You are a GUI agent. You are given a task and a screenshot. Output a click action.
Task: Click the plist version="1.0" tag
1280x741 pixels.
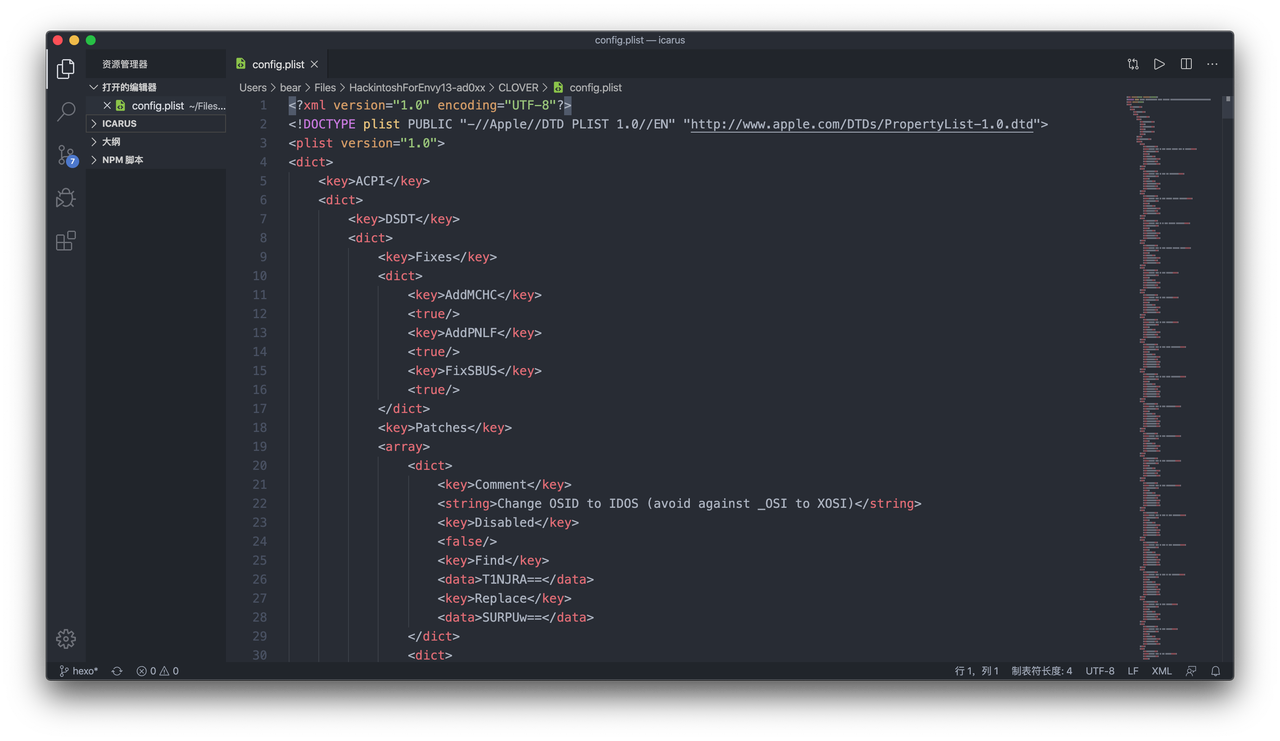point(367,143)
